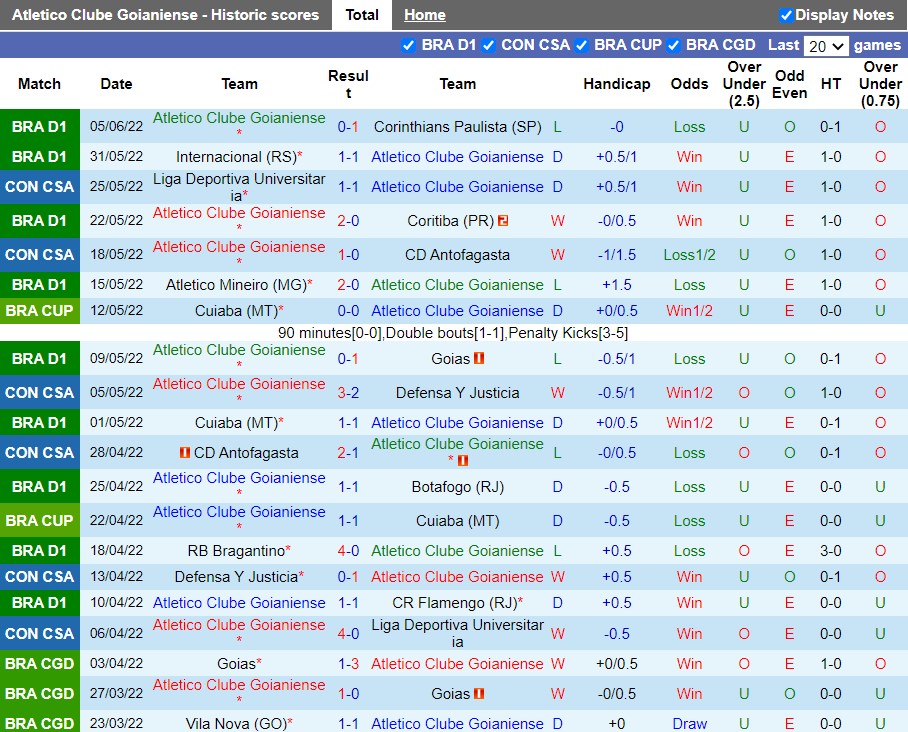Uncheck the BRA CGD league filter

(x=673, y=45)
